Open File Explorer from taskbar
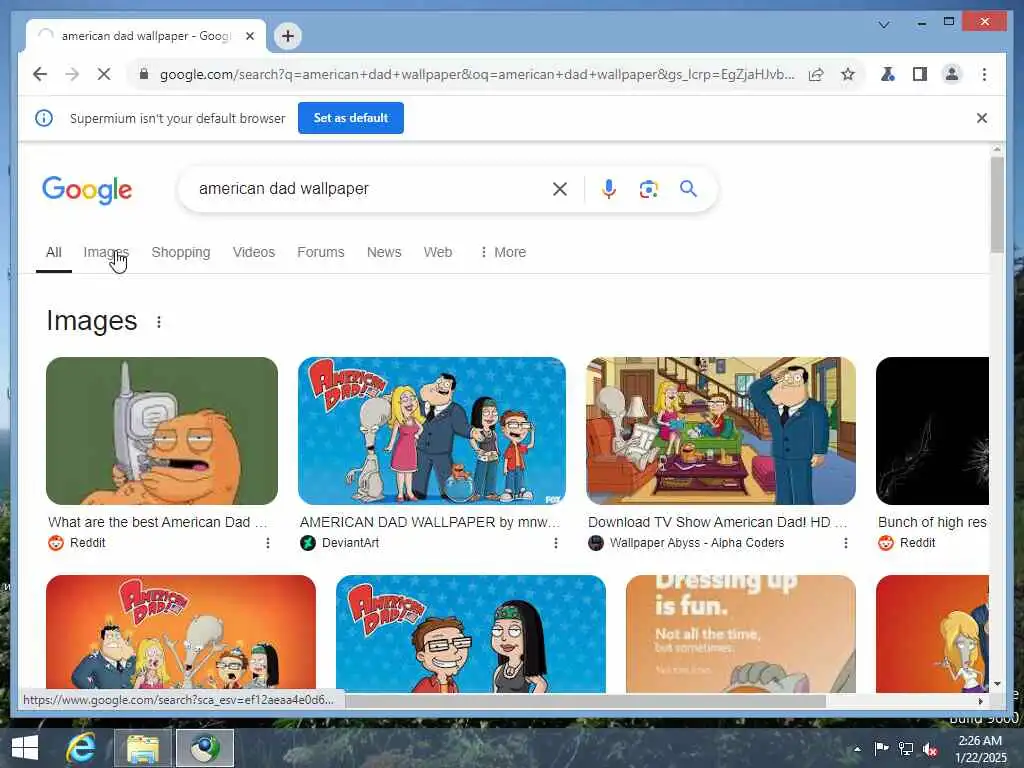 [143, 748]
